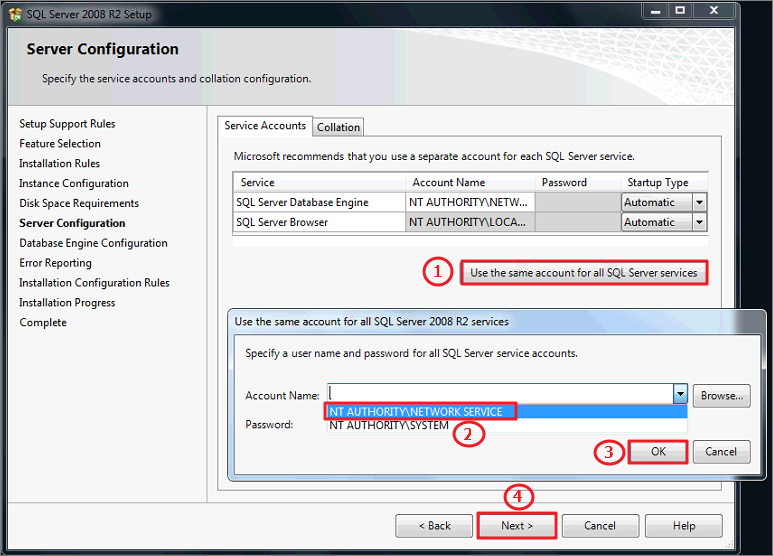This screenshot has width=773, height=556.
Task: Minimize the SQL Server Setup window
Action: [x=655, y=11]
